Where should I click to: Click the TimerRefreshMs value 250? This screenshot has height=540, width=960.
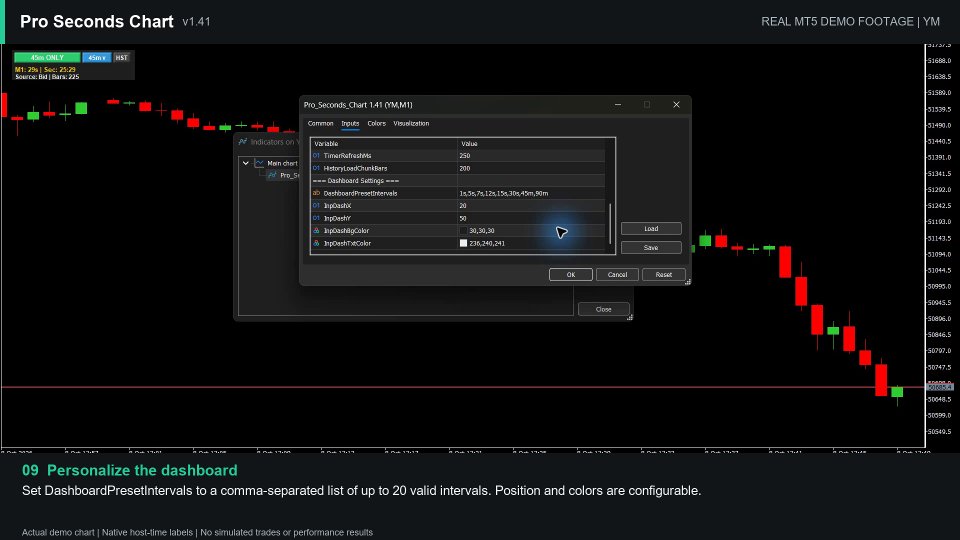tap(465, 156)
